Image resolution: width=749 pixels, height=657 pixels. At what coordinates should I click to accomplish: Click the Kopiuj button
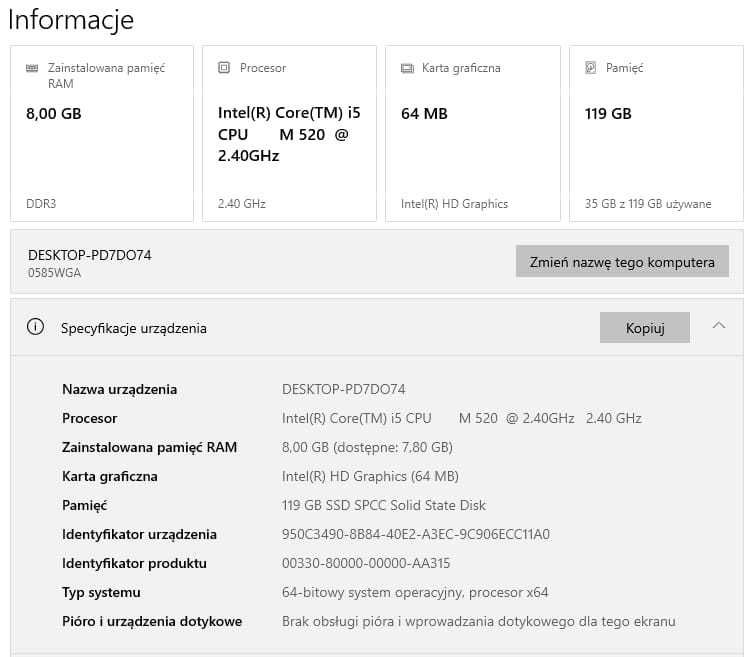point(645,328)
